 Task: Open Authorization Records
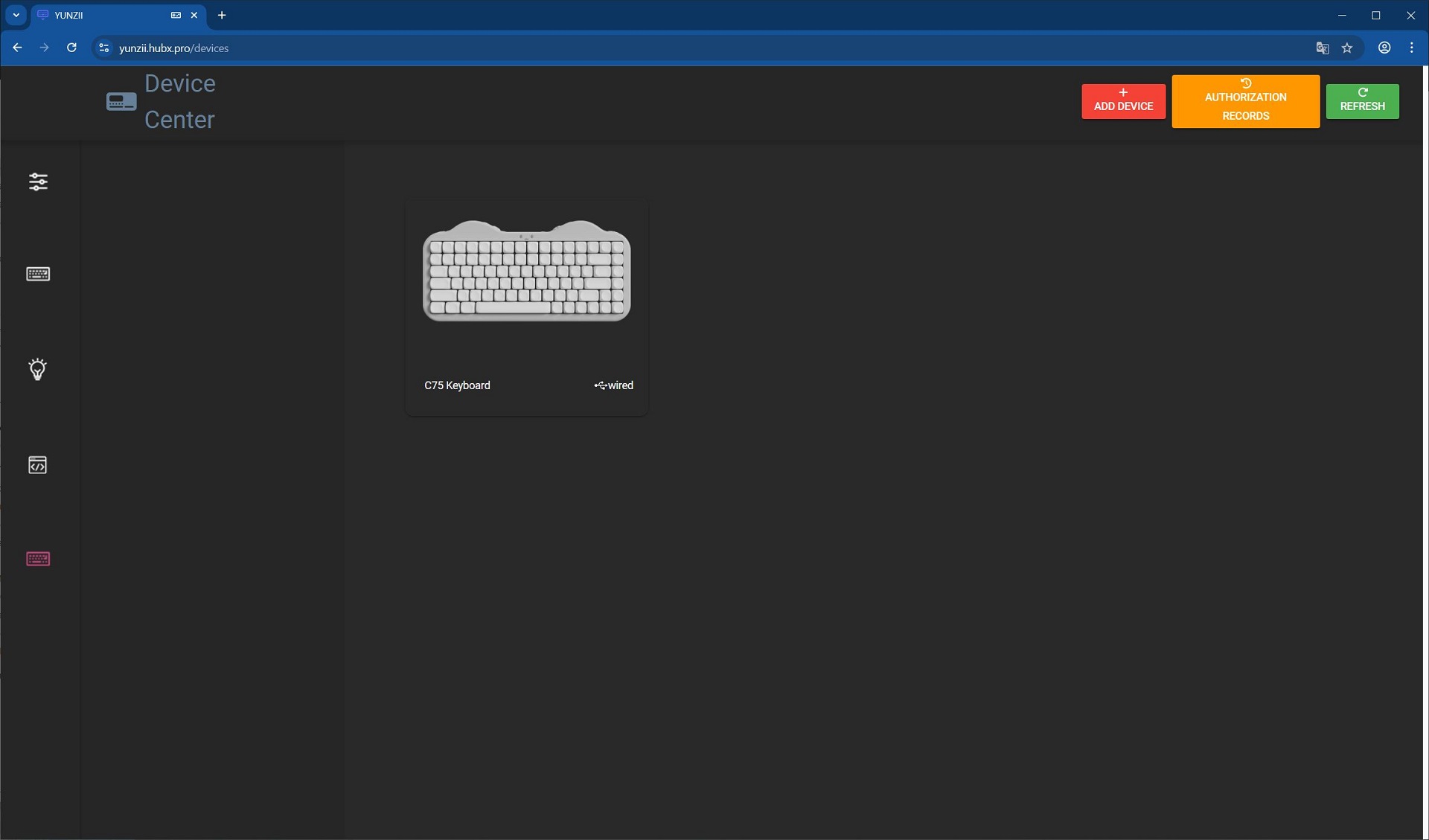tap(1245, 101)
